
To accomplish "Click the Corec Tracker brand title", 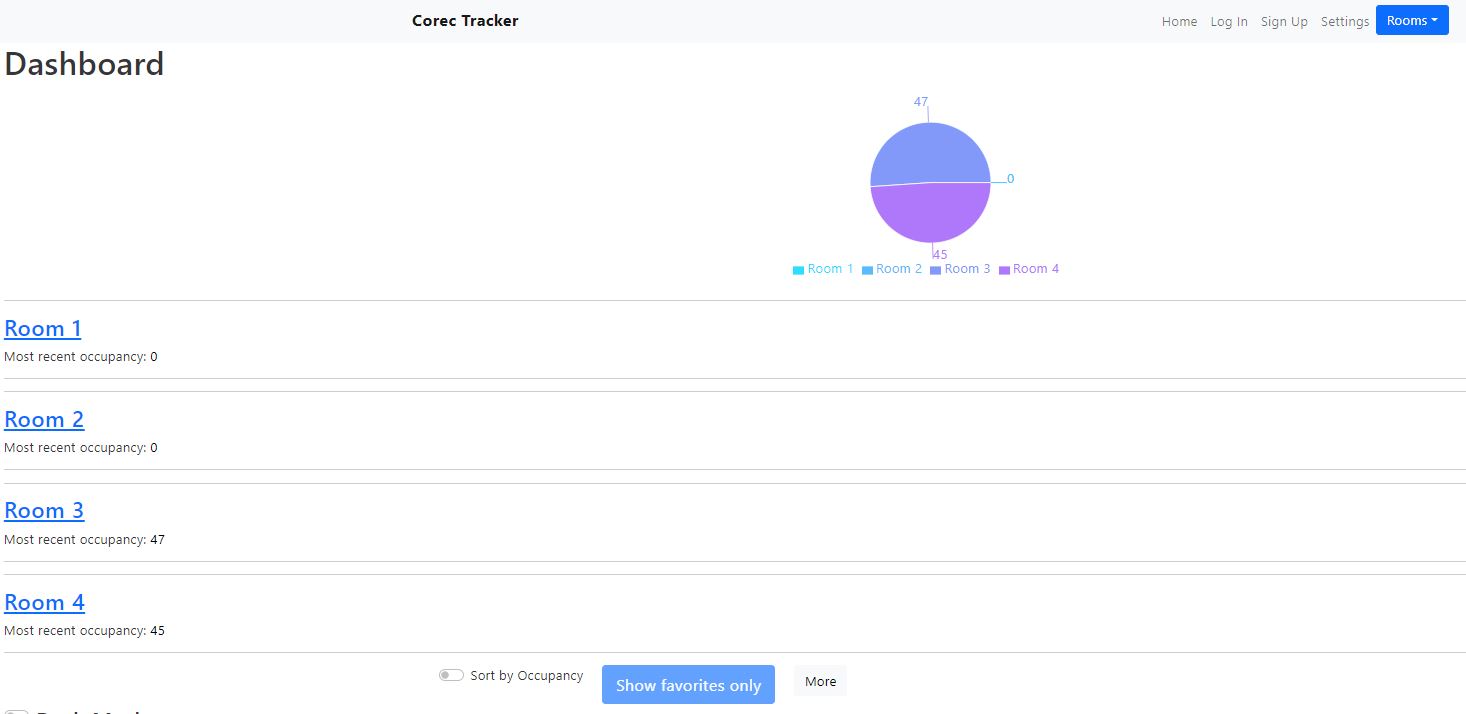I will [x=464, y=20].
